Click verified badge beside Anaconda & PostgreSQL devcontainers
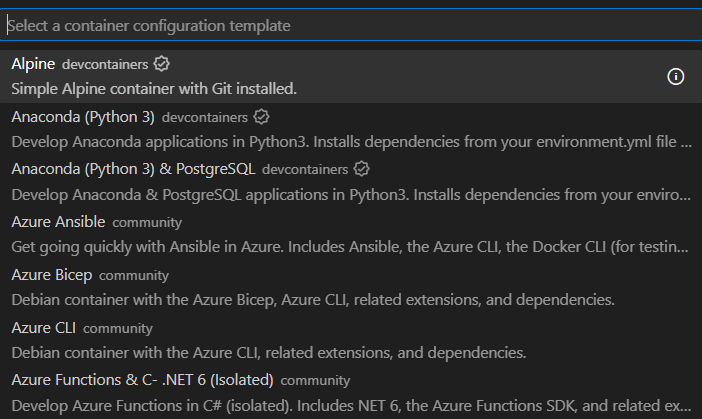The width and height of the screenshot is (702, 419). (361, 169)
